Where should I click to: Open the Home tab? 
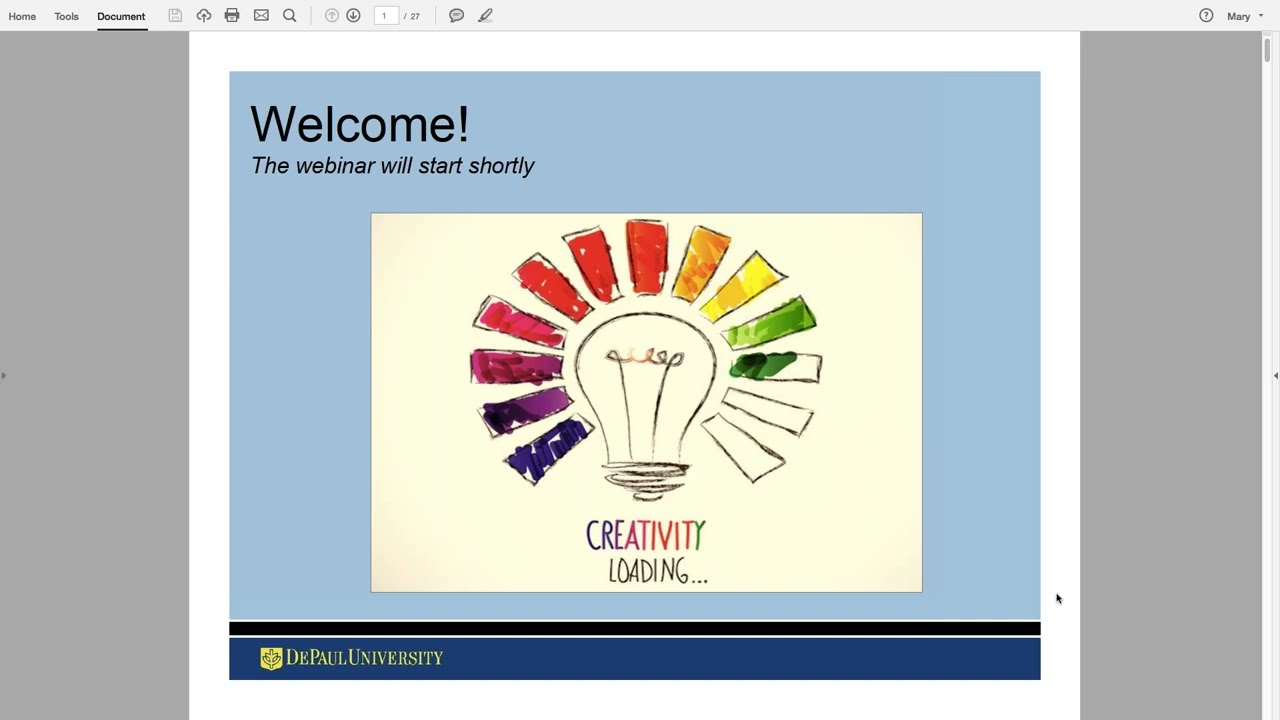click(x=22, y=16)
